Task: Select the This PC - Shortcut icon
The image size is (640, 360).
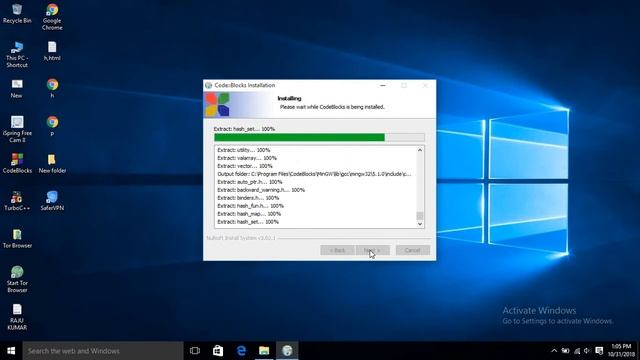Action: tap(17, 54)
